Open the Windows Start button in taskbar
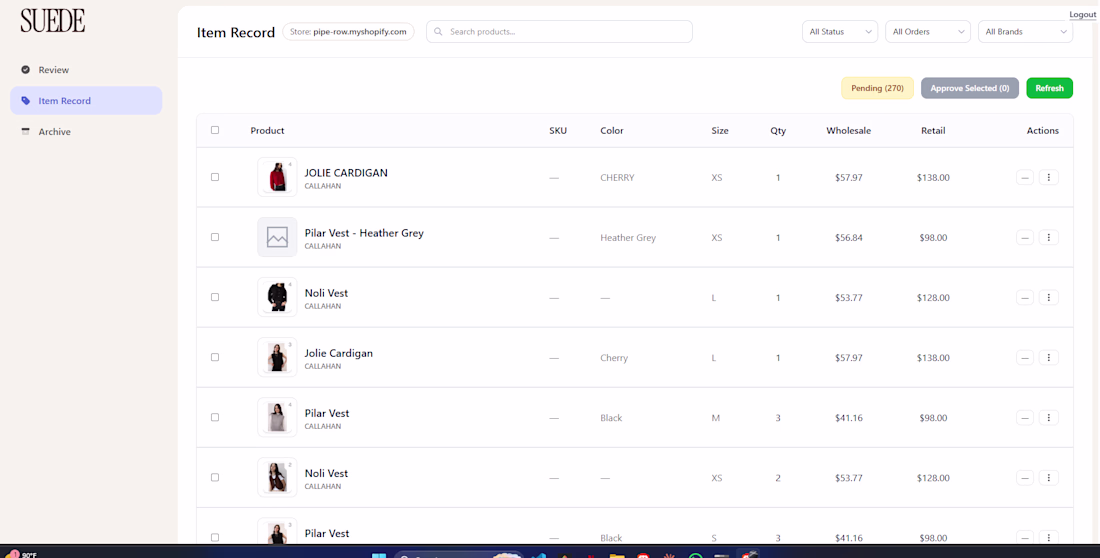This screenshot has width=1100, height=558. [379, 555]
